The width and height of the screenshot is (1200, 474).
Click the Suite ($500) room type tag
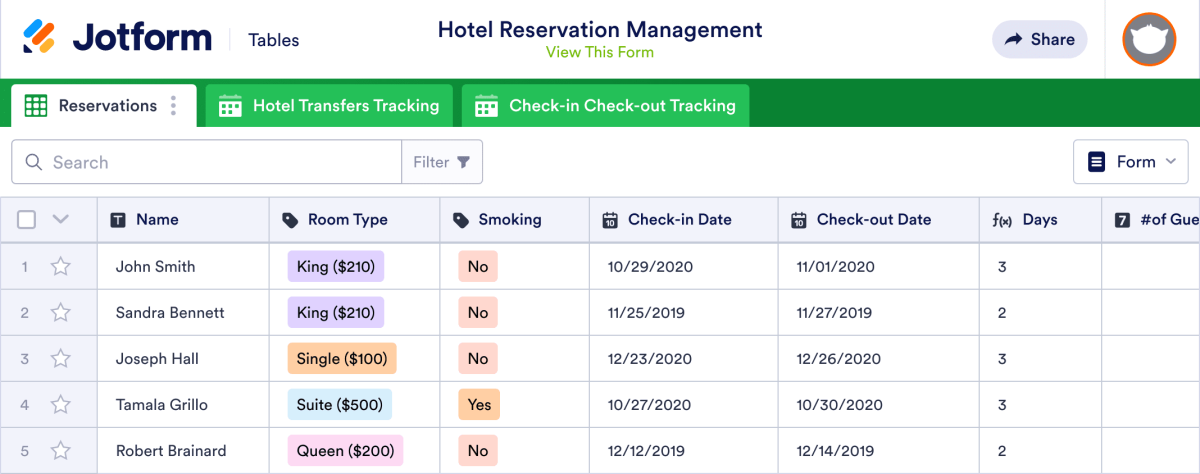[339, 405]
